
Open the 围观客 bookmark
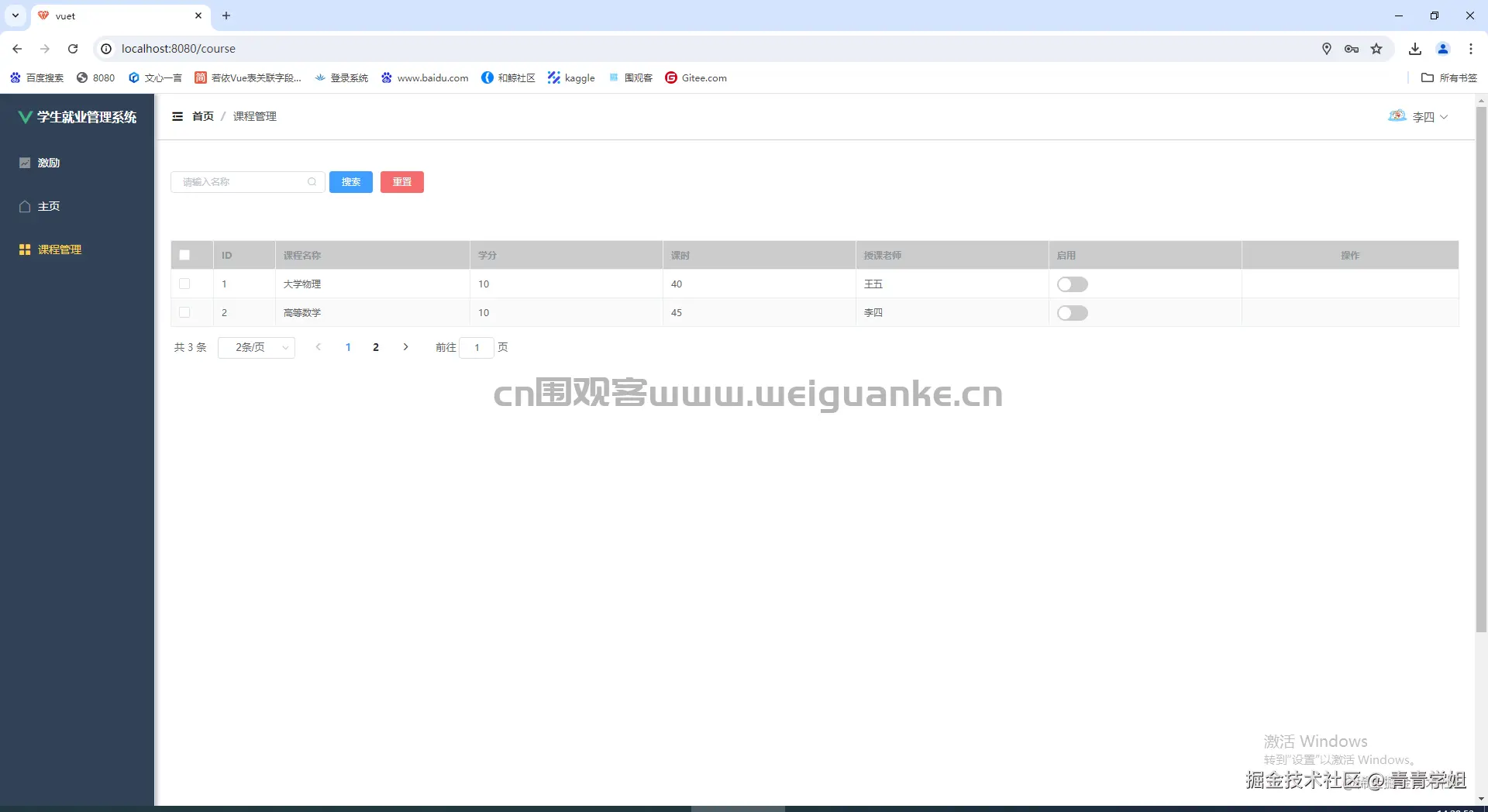(630, 77)
